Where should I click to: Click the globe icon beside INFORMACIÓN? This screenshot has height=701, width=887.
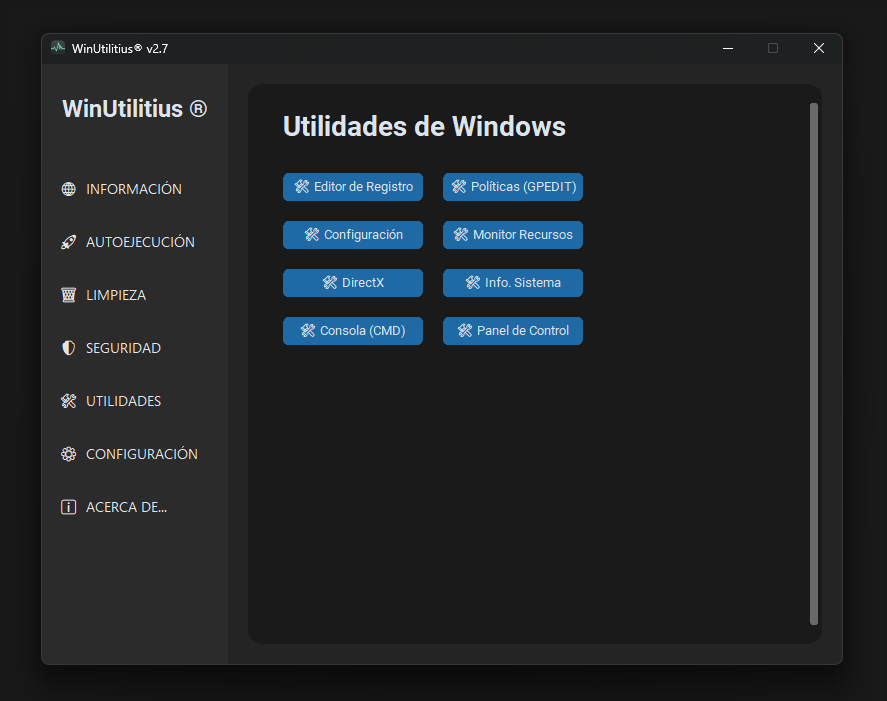tap(68, 189)
